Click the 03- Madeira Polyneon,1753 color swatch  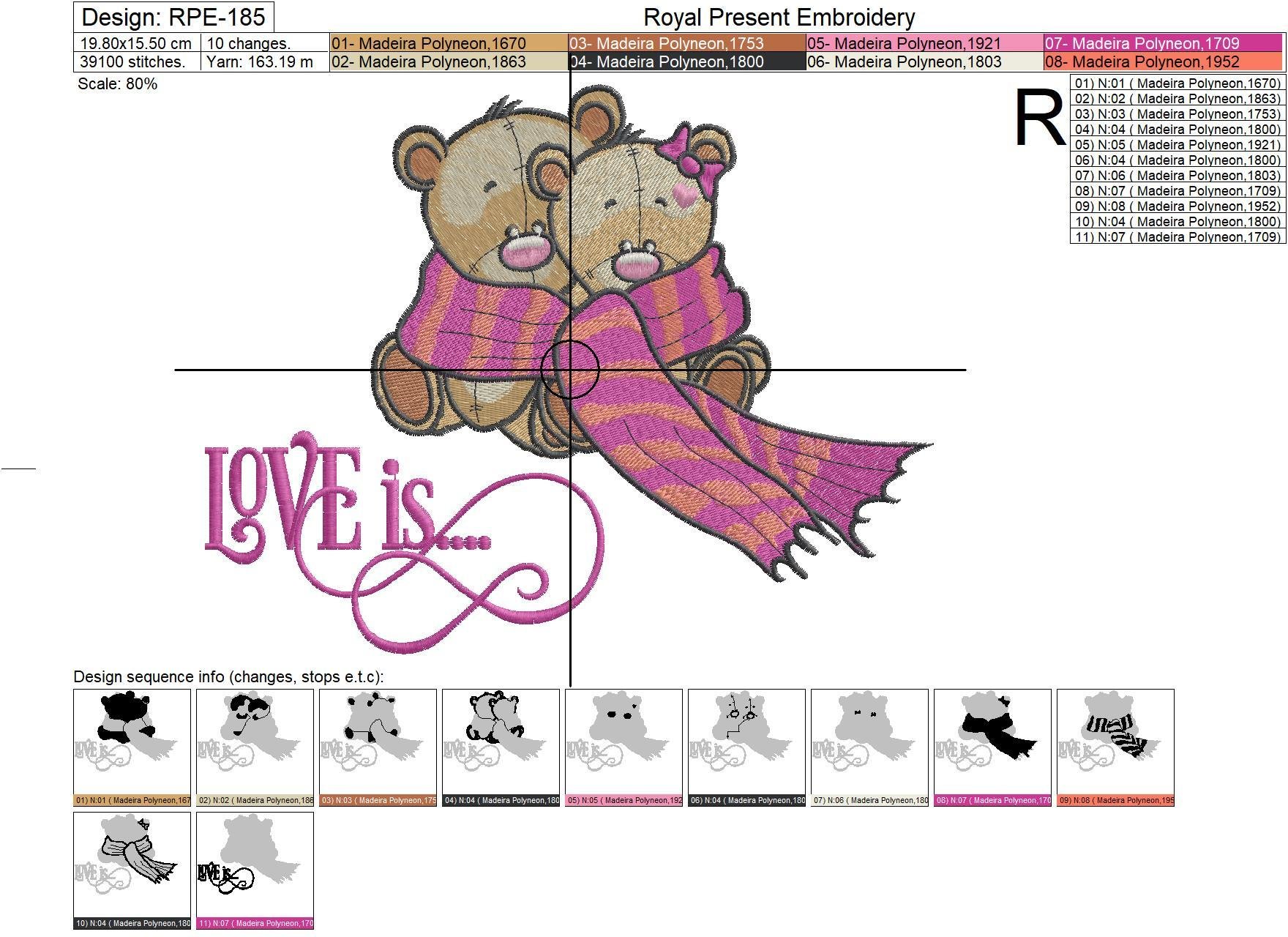click(x=687, y=43)
